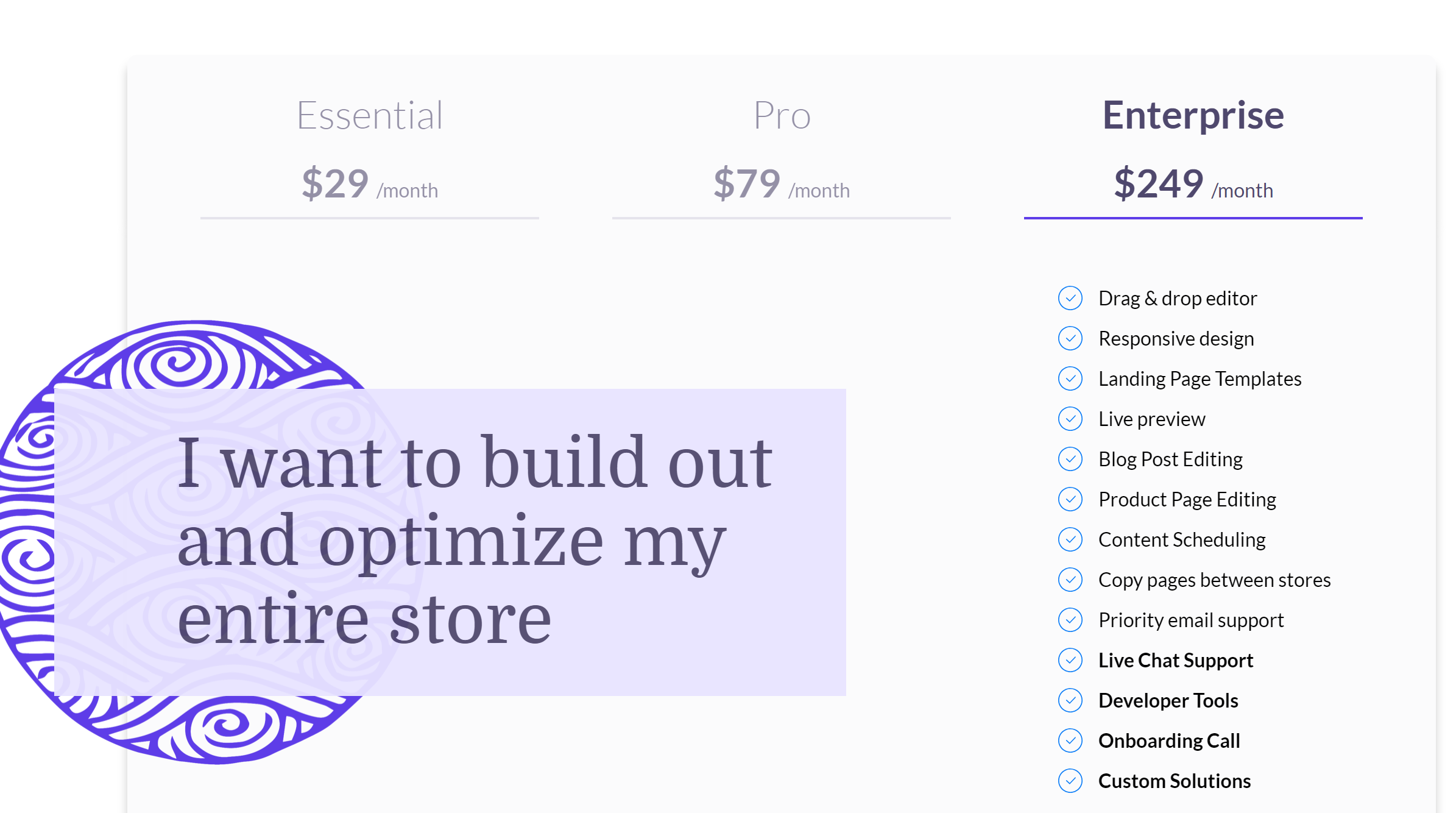Screen dimensions: 1456x813
Task: Click the Live Chat Support feature link
Action: (1176, 660)
